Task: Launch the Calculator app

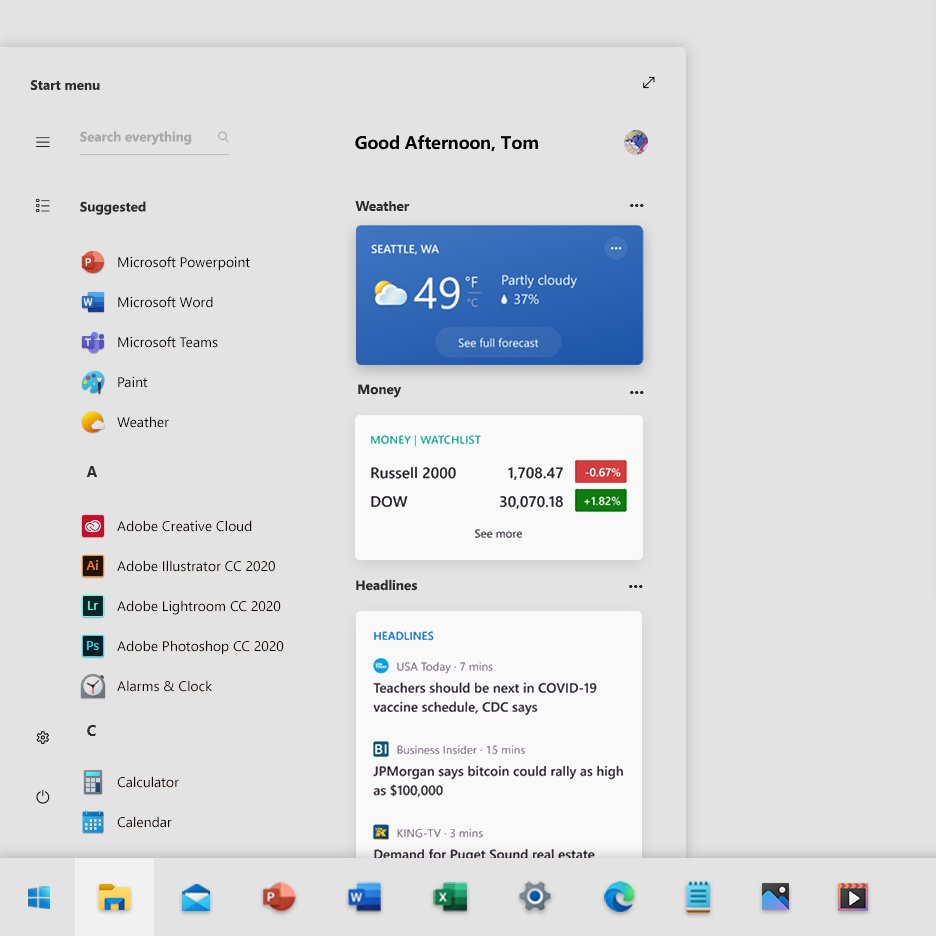Action: pyautogui.click(x=130, y=782)
